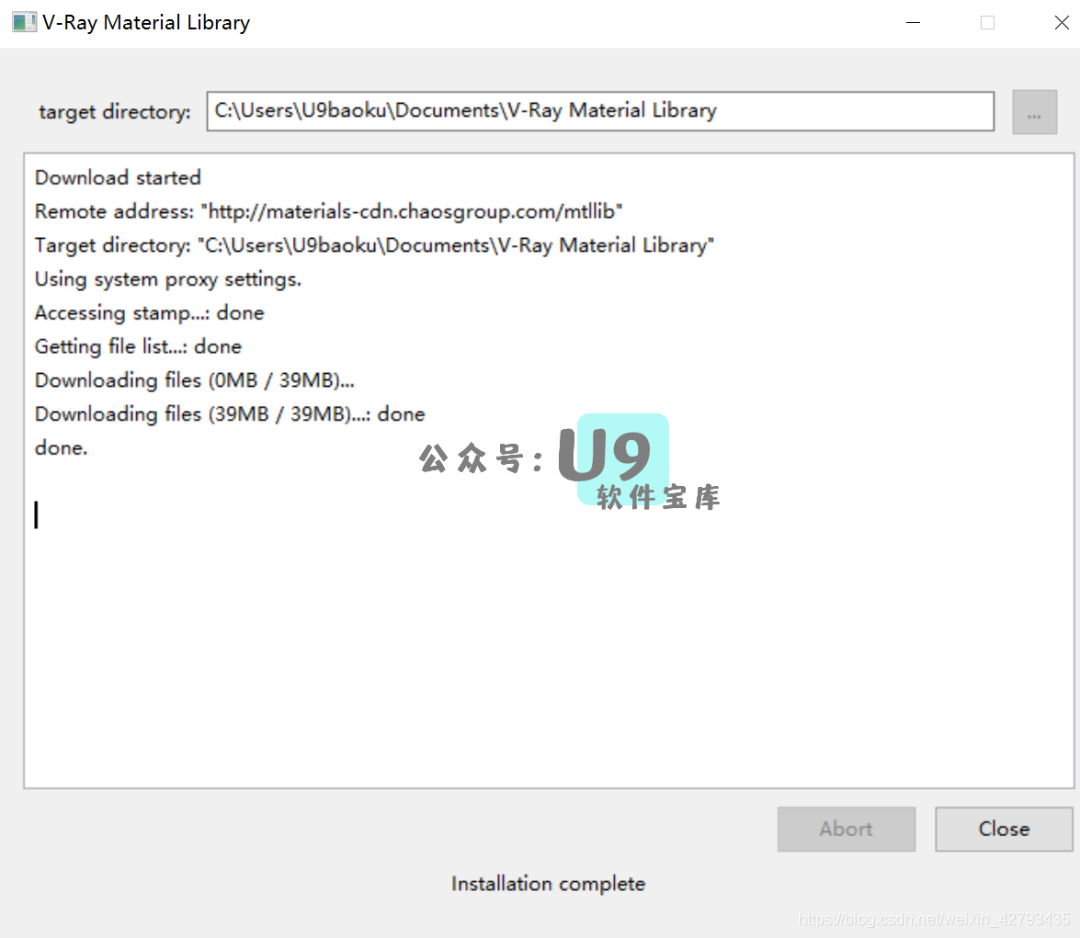
Task: Click the 'Installation complete' status text
Action: click(548, 884)
